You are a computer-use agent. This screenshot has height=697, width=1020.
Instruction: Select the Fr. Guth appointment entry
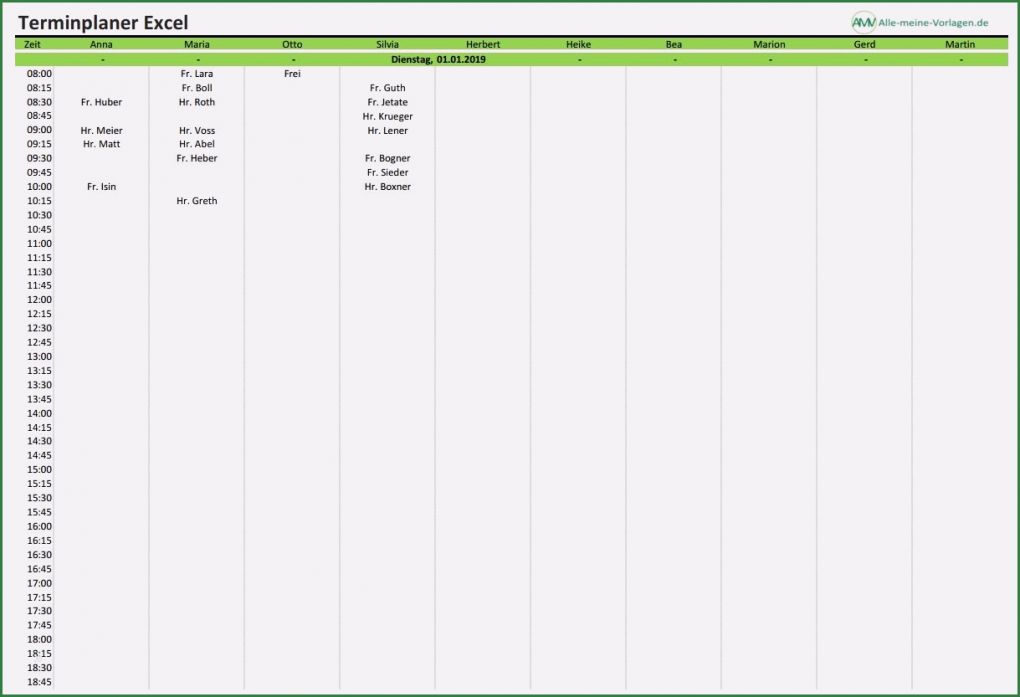coord(386,87)
